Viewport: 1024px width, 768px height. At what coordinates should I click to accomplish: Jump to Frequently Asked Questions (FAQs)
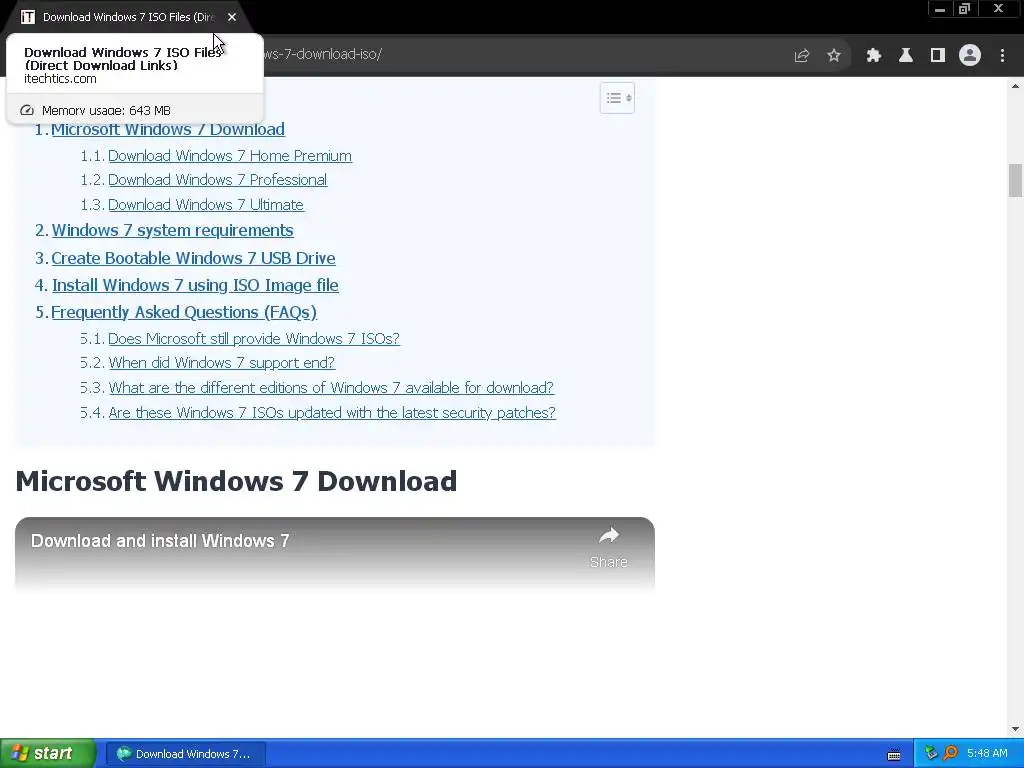[184, 312]
